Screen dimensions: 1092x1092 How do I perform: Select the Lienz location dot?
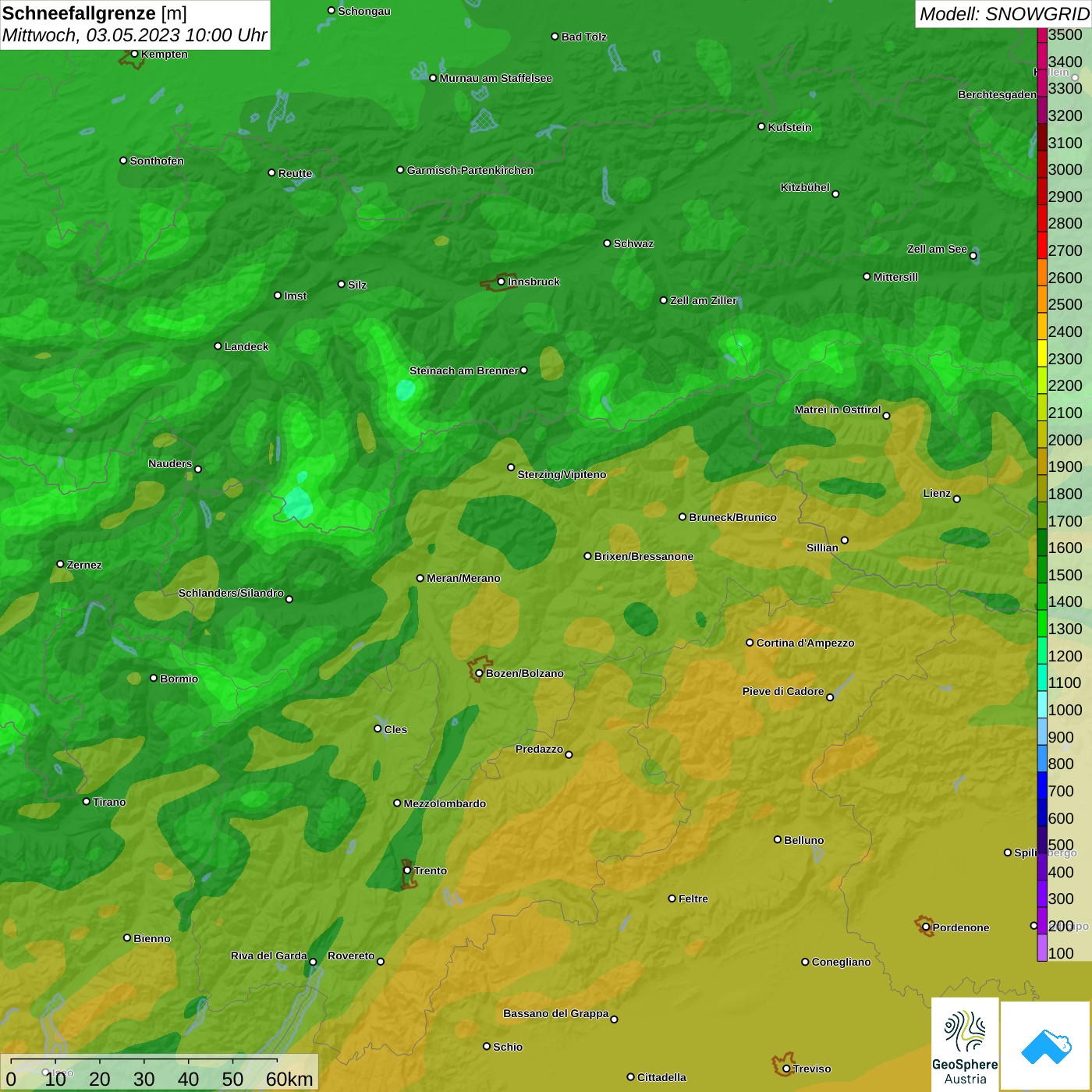tap(957, 499)
